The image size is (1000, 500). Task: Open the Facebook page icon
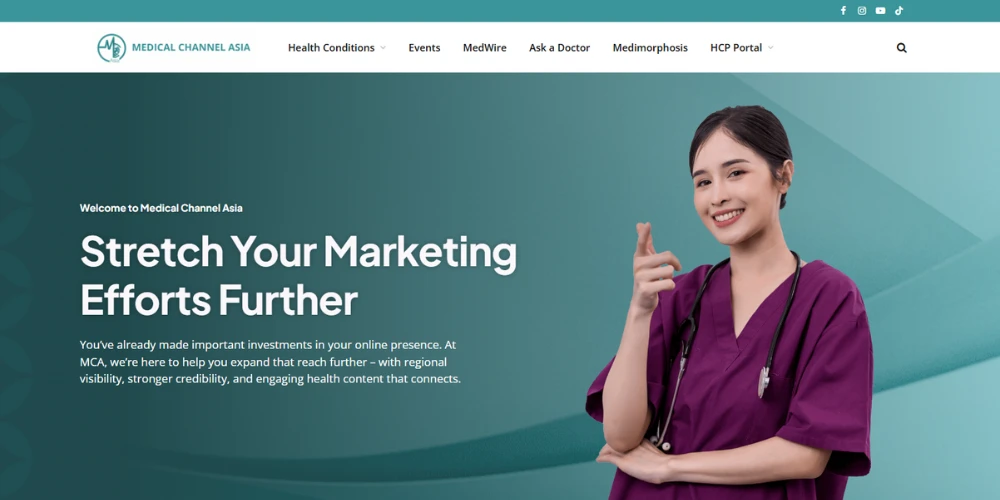pos(843,11)
